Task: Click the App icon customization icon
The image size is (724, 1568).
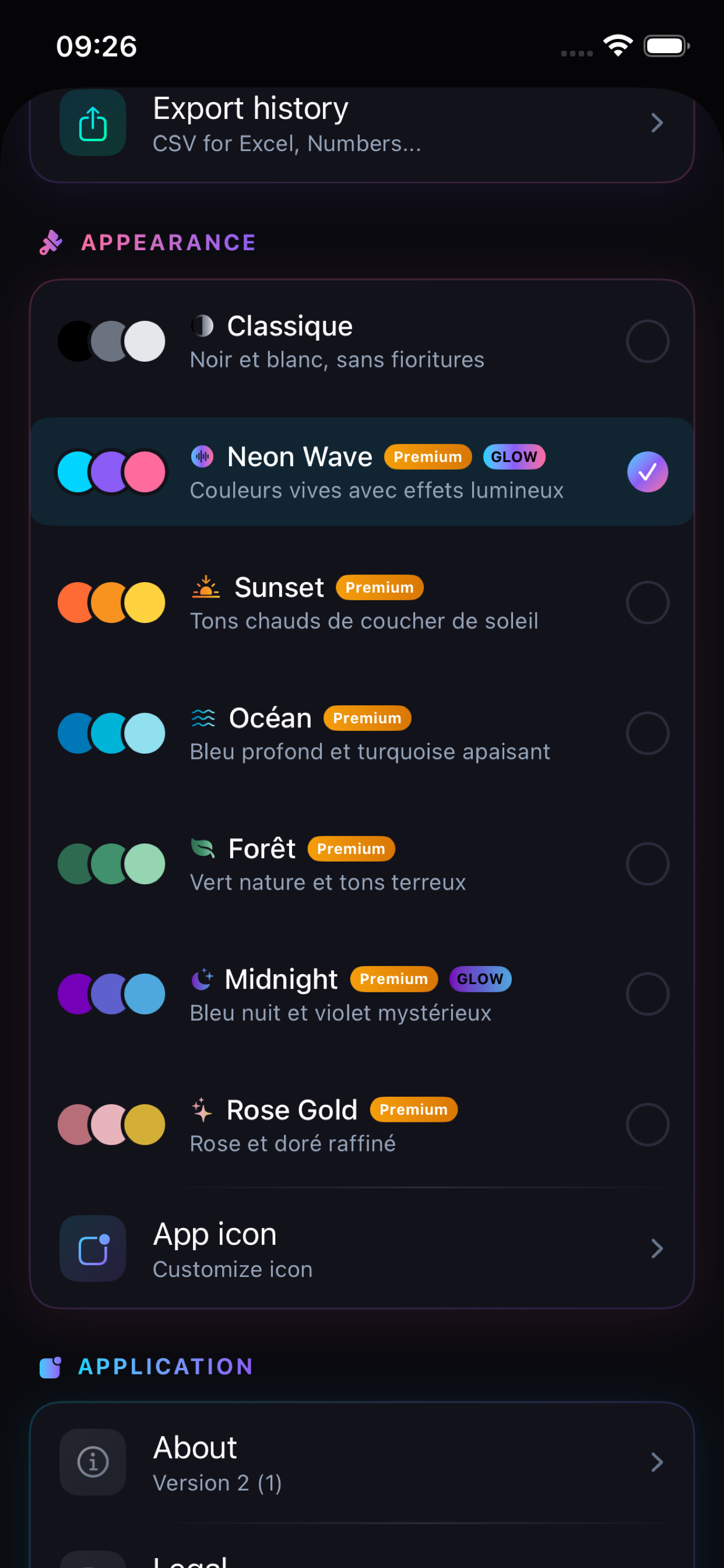Action: tap(92, 1247)
